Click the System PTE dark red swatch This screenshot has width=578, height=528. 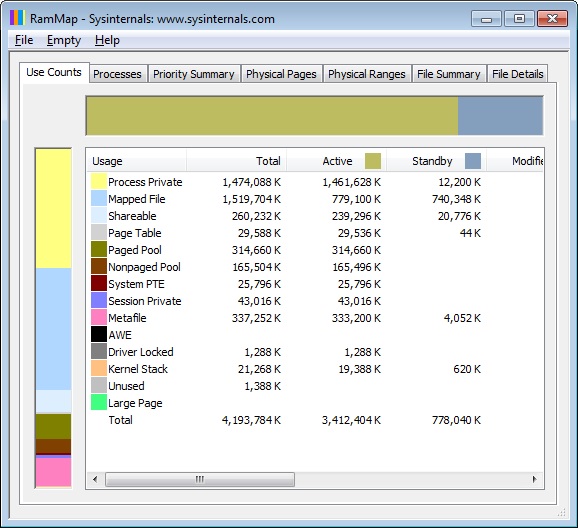coord(99,284)
